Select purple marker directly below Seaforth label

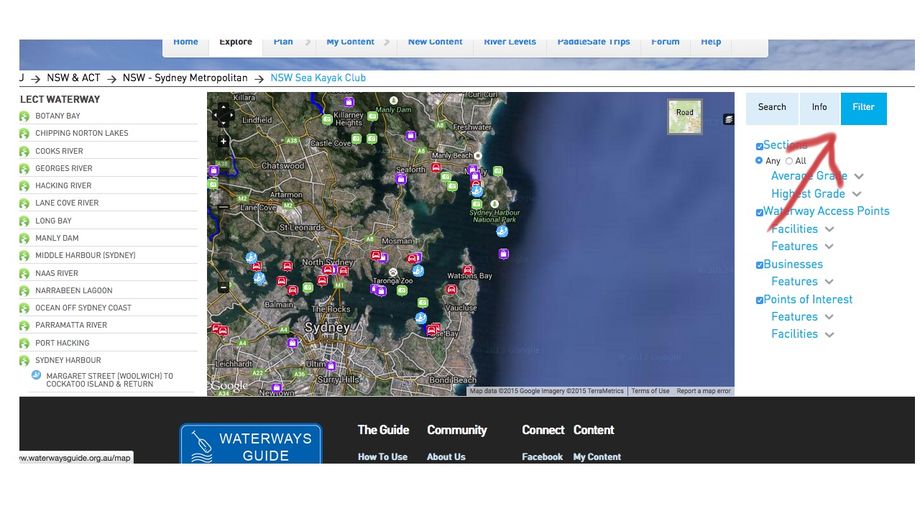coord(401,179)
